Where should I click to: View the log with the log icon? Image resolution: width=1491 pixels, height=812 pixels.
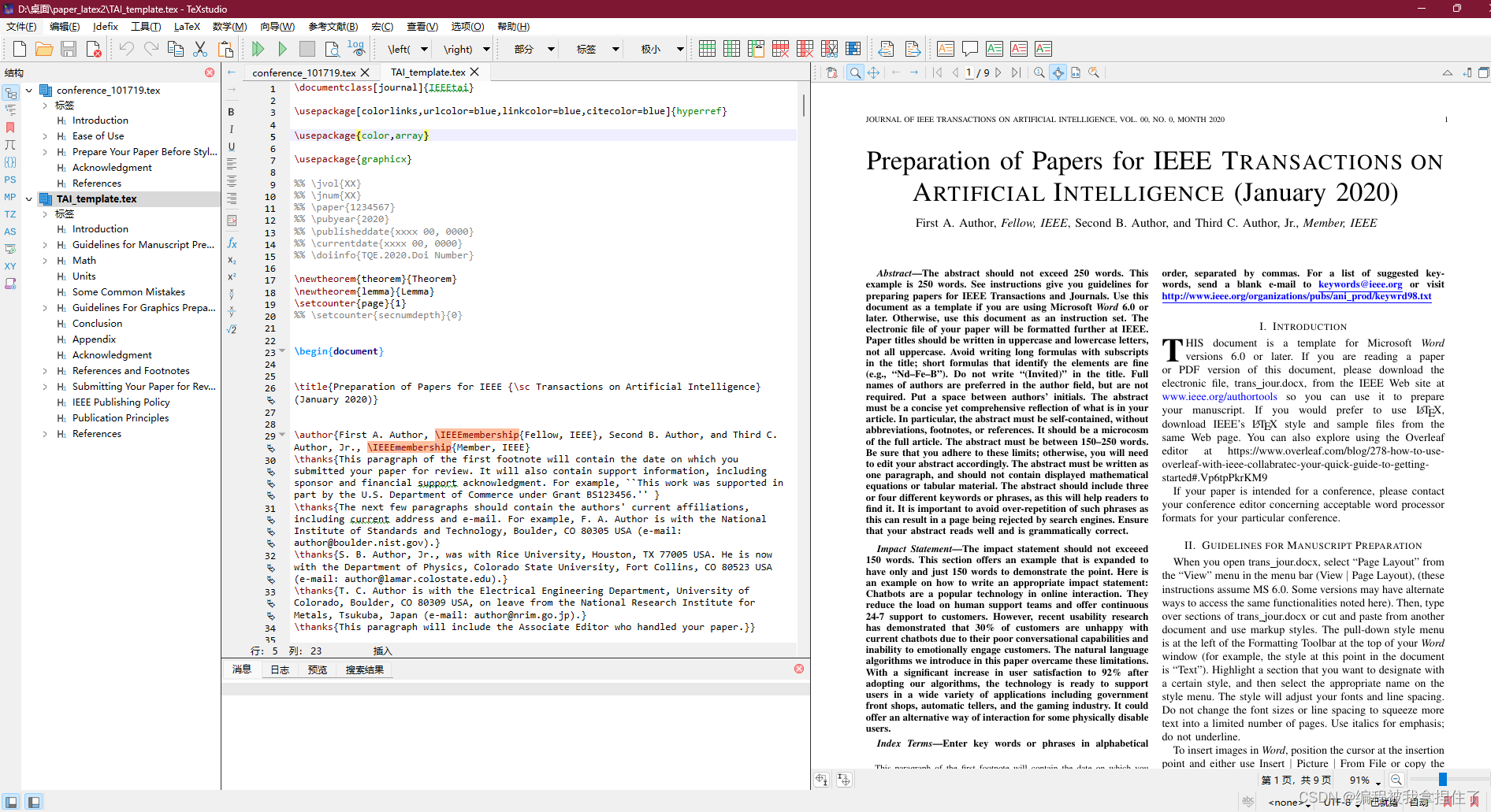(356, 49)
